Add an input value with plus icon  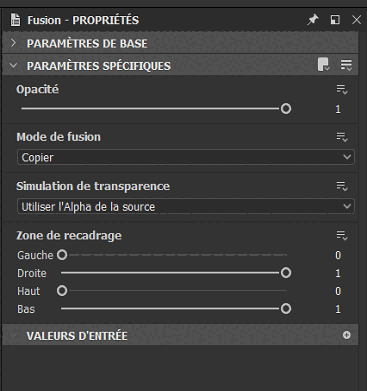tap(347, 335)
